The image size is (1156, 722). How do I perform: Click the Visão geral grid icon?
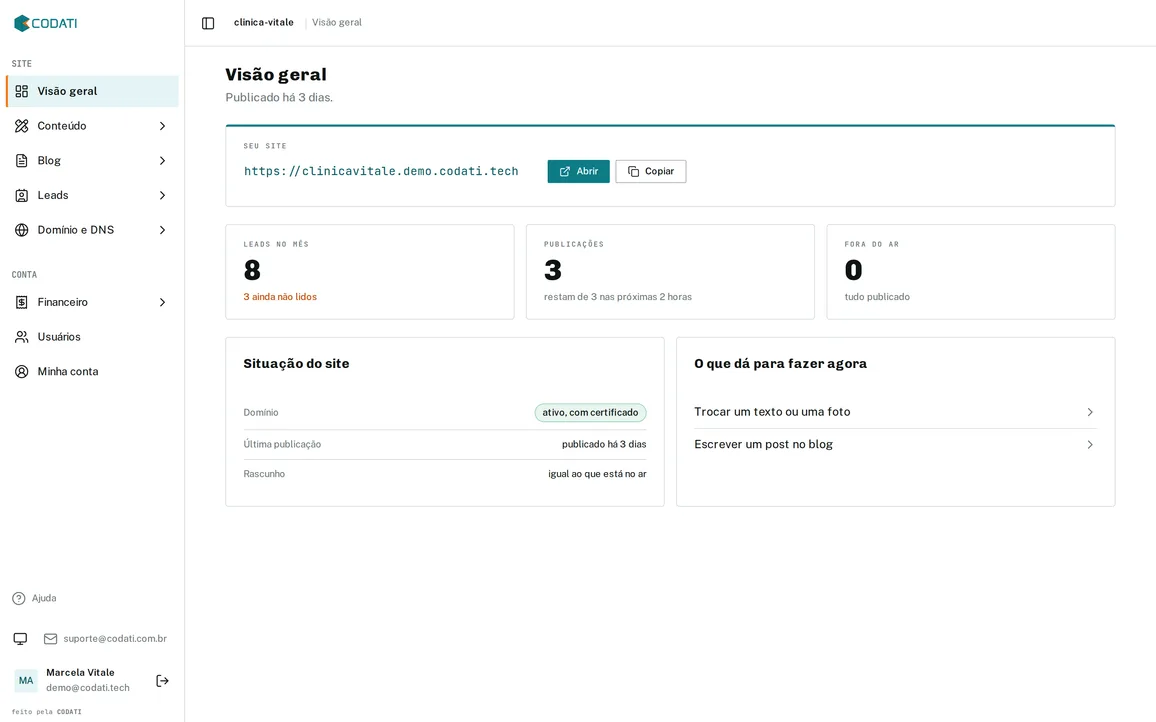pyautogui.click(x=22, y=91)
